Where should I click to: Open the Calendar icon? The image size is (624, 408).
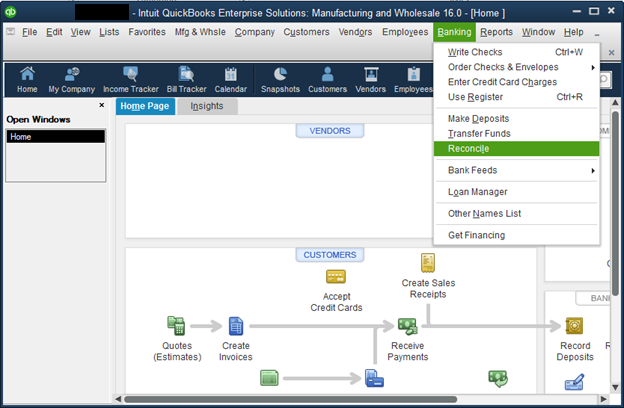pyautogui.click(x=231, y=80)
